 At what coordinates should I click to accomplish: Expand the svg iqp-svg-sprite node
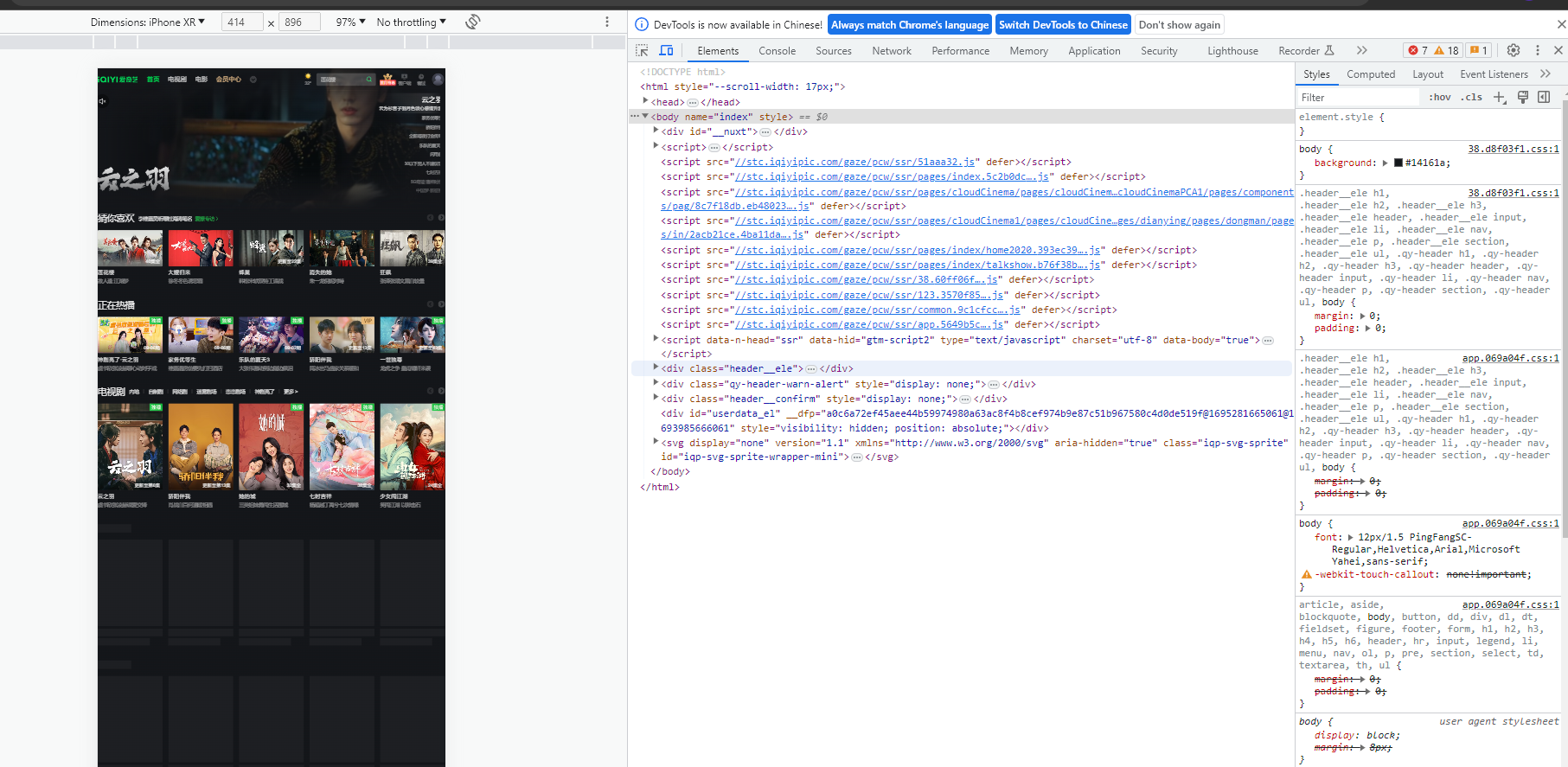[656, 442]
